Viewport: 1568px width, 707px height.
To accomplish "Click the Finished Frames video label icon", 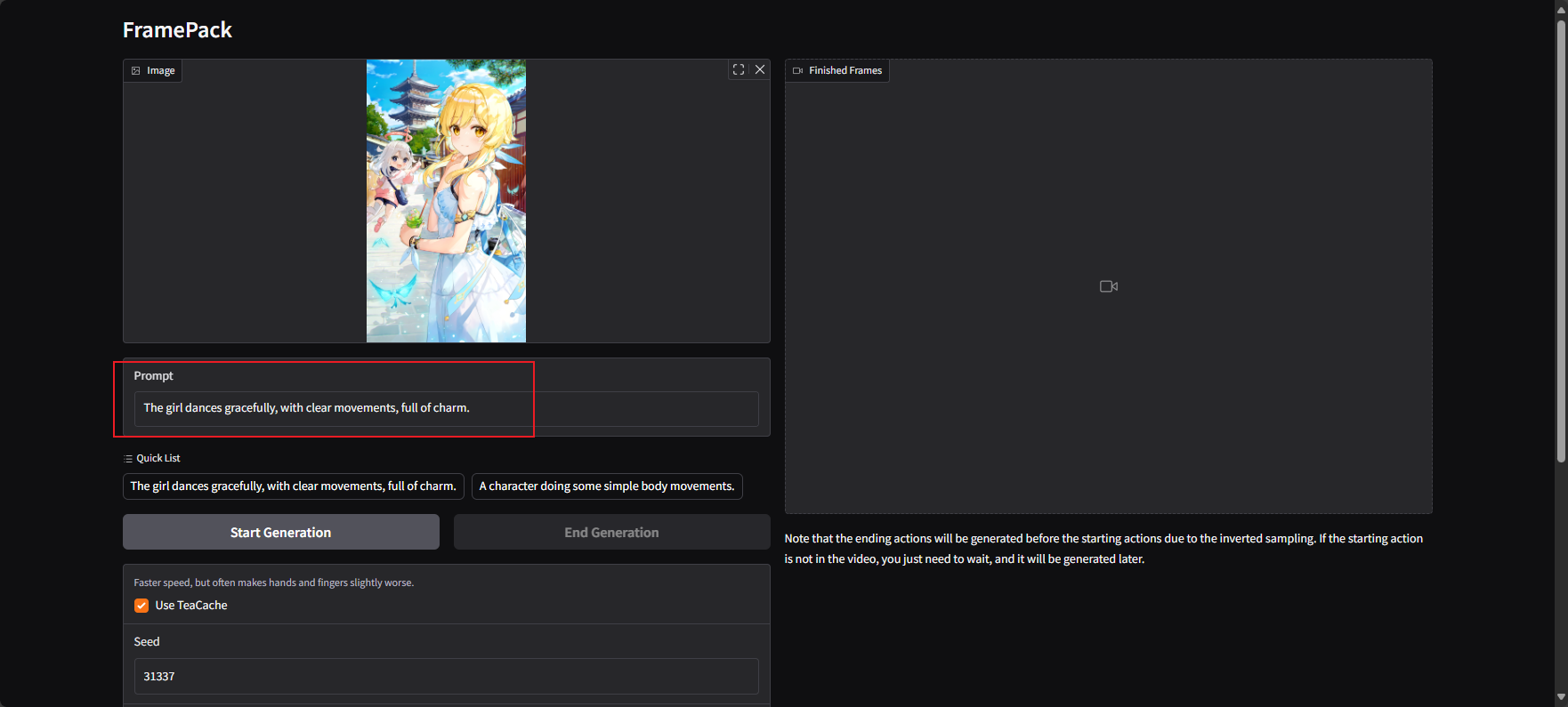I will [797, 70].
